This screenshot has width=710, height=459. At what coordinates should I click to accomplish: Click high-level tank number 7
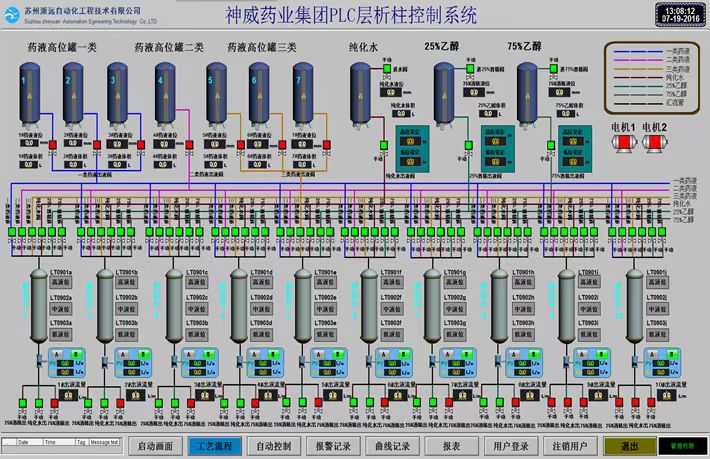[x=302, y=91]
